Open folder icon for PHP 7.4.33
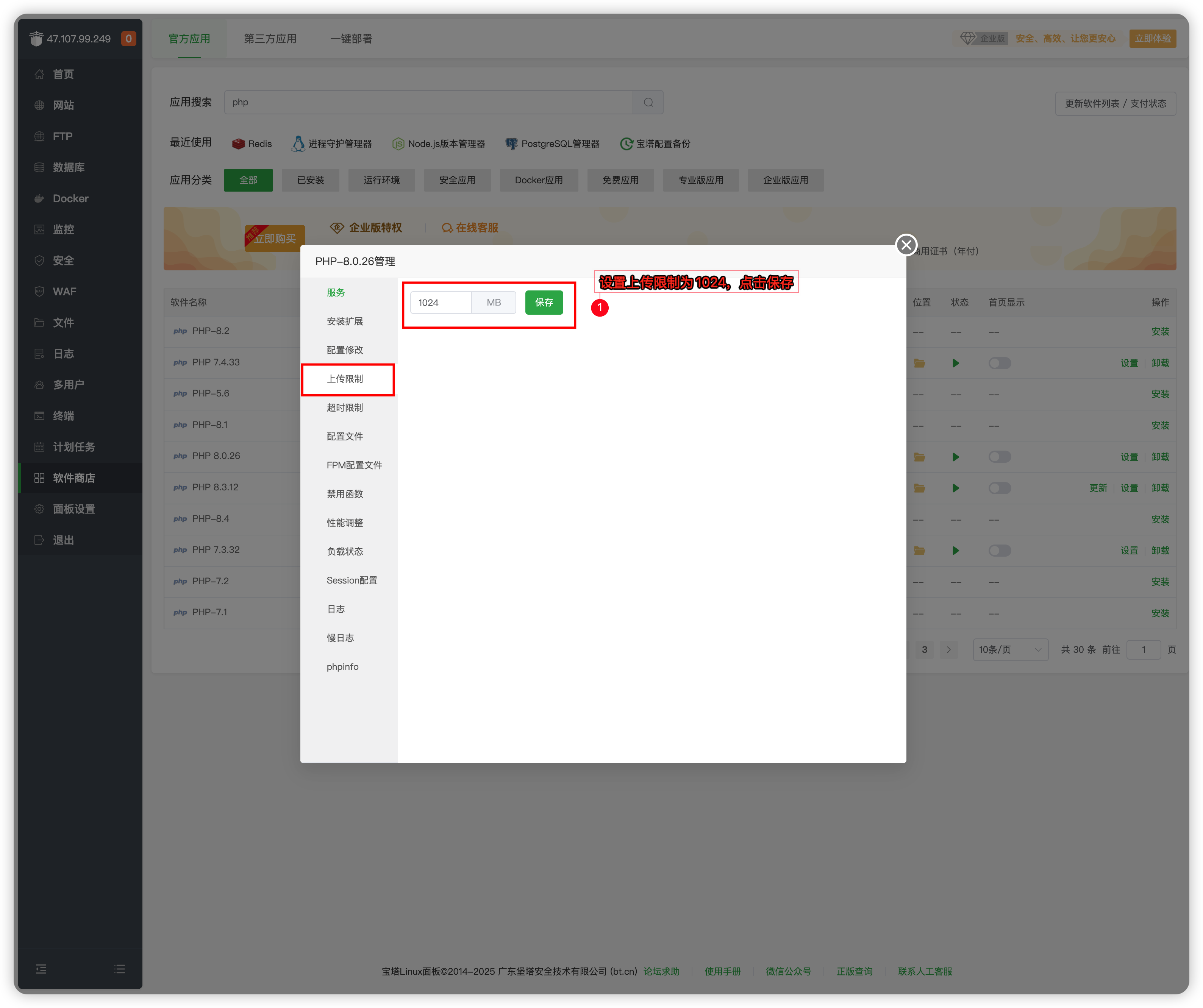 click(919, 363)
